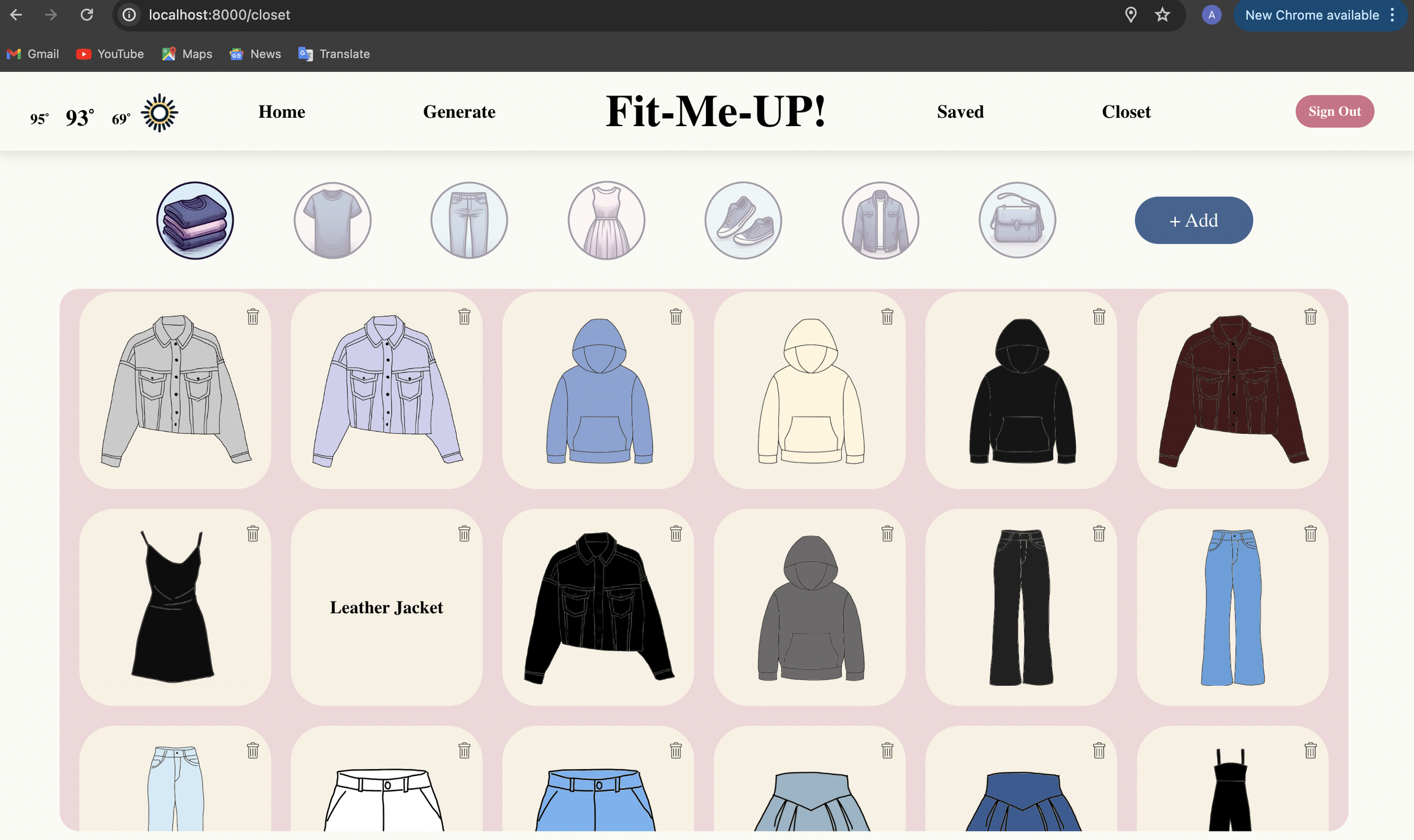Open the gray denim jacket card

click(175, 390)
